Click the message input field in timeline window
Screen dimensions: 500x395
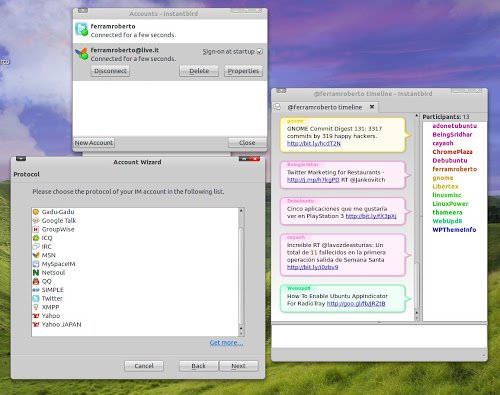pos(379,337)
